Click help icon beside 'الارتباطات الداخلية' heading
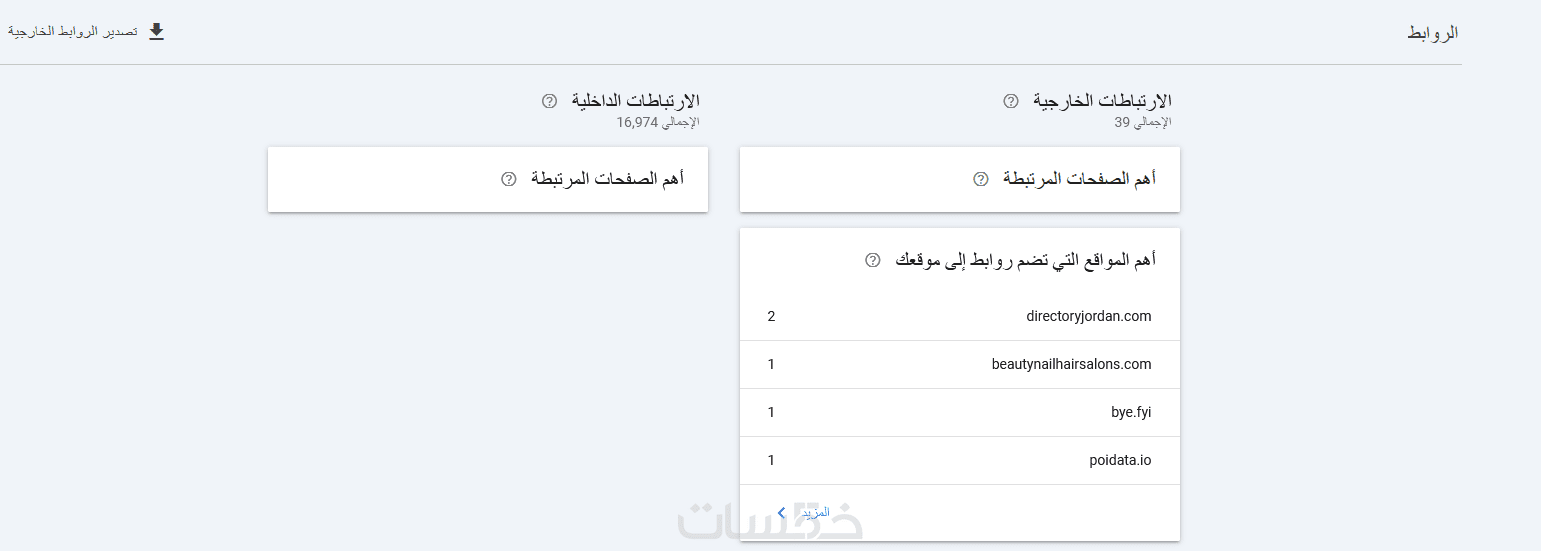The height and width of the screenshot is (551, 1541). 549,101
